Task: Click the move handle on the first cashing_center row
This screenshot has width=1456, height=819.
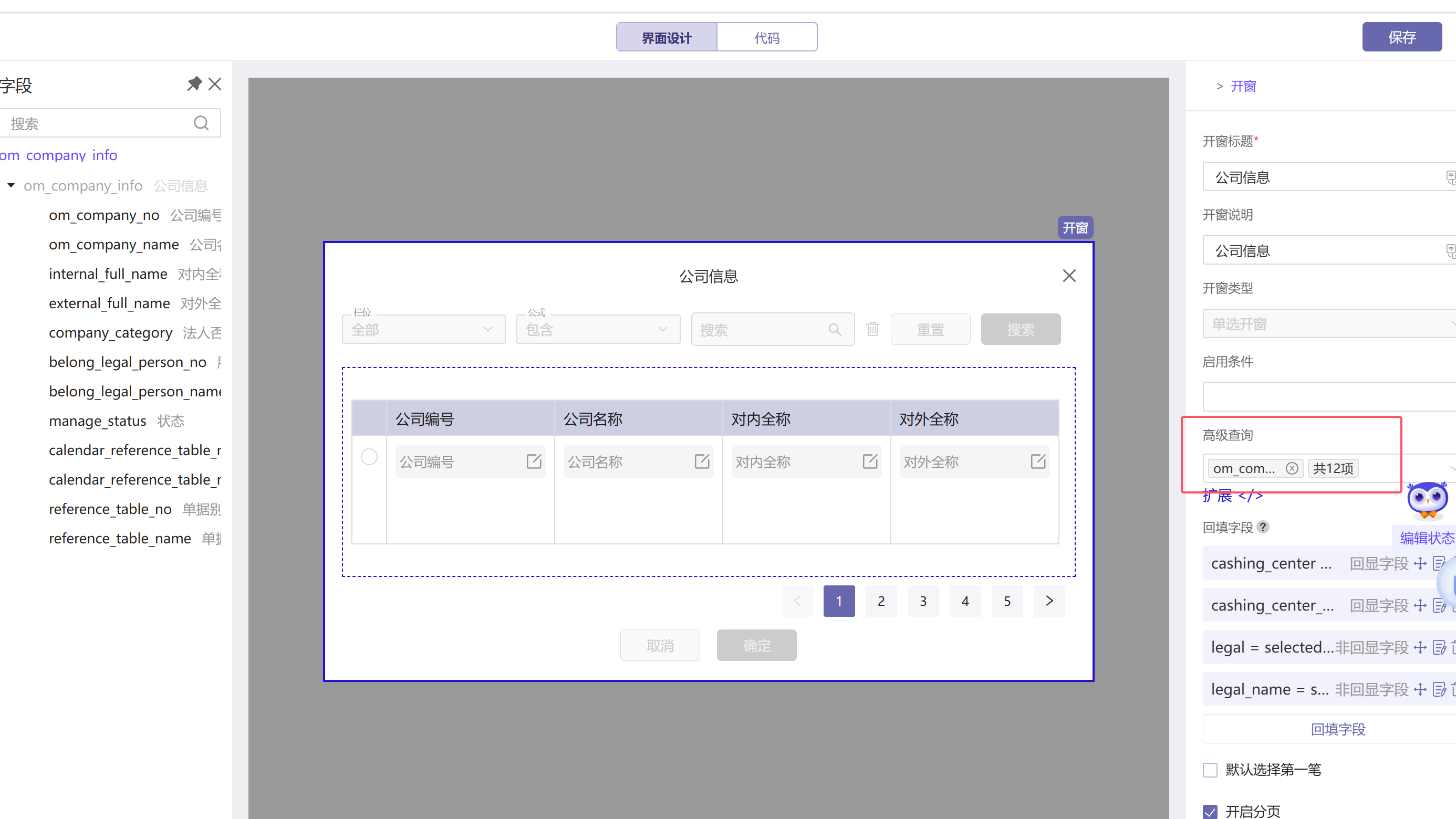Action: [x=1420, y=563]
